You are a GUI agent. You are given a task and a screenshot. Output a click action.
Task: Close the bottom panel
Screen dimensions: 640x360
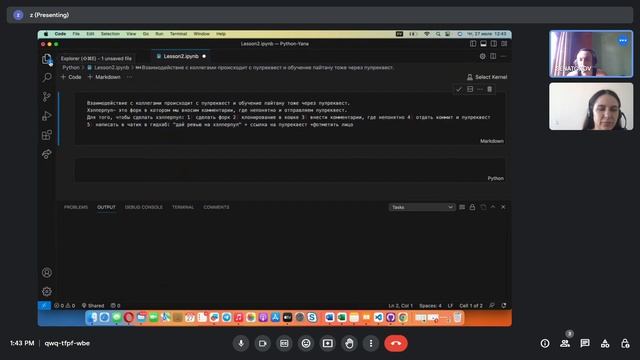tap(503, 207)
